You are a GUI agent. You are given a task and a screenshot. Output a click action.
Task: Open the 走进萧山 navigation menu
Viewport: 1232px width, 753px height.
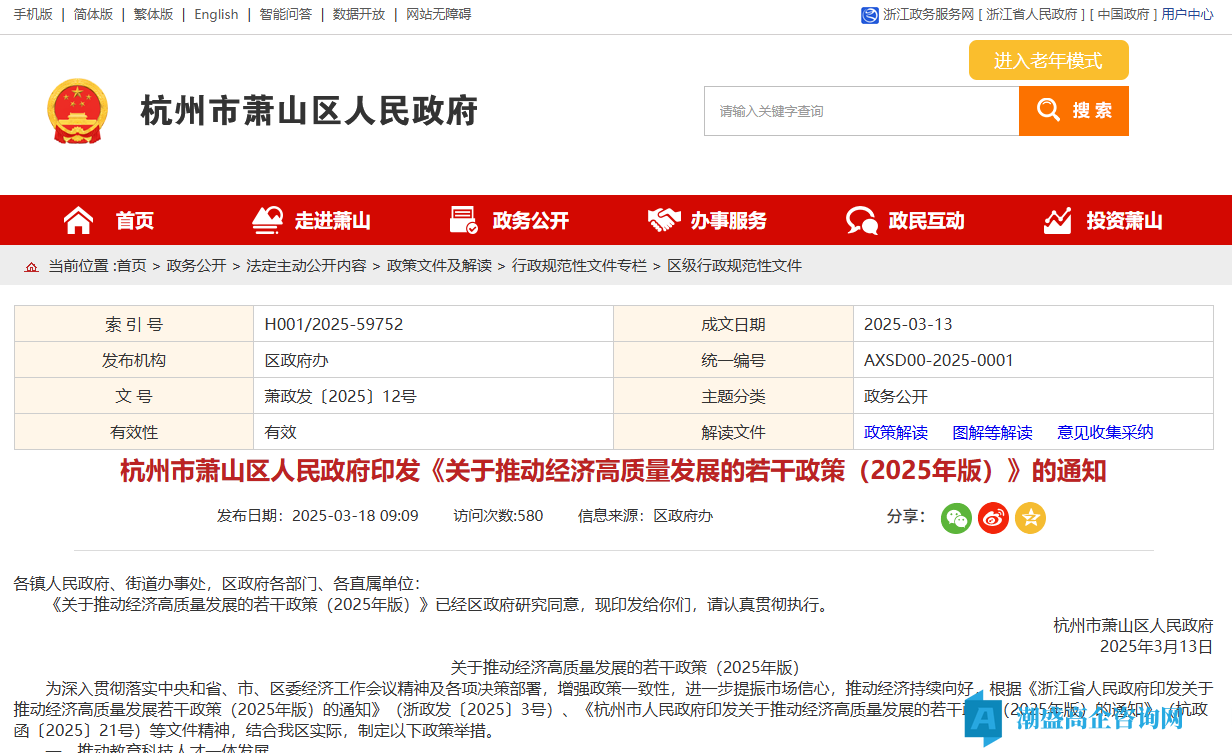click(x=332, y=221)
